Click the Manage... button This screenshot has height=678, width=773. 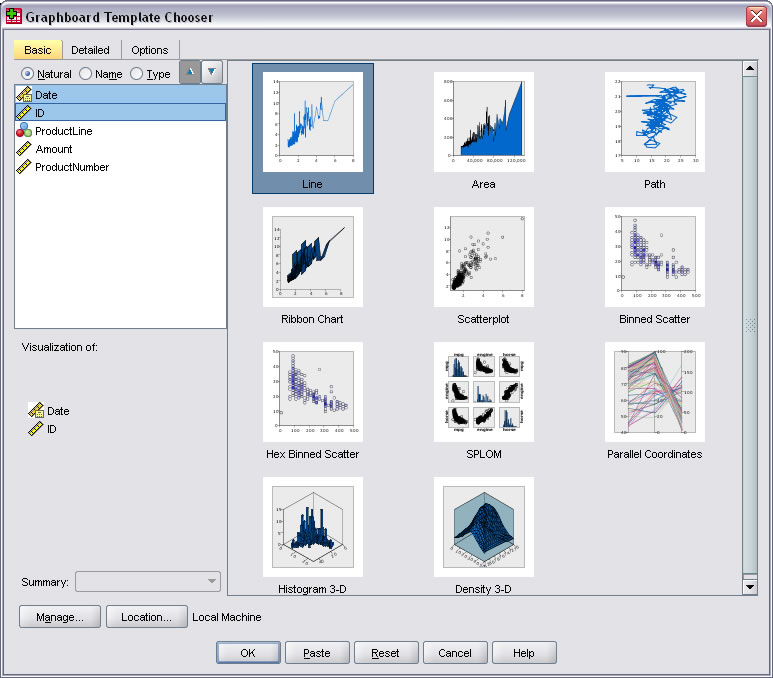click(x=59, y=617)
